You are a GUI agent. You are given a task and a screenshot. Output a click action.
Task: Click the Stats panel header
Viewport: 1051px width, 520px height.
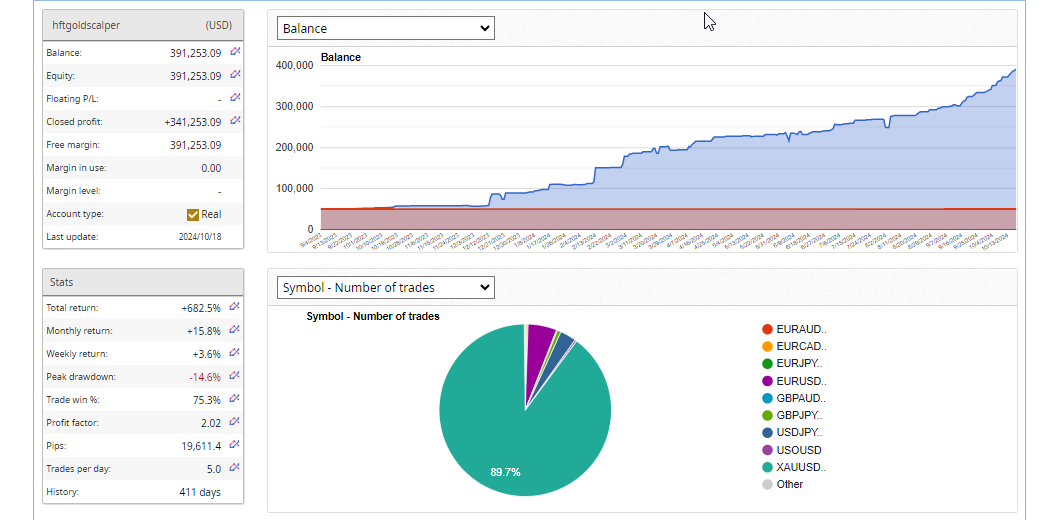point(143,283)
